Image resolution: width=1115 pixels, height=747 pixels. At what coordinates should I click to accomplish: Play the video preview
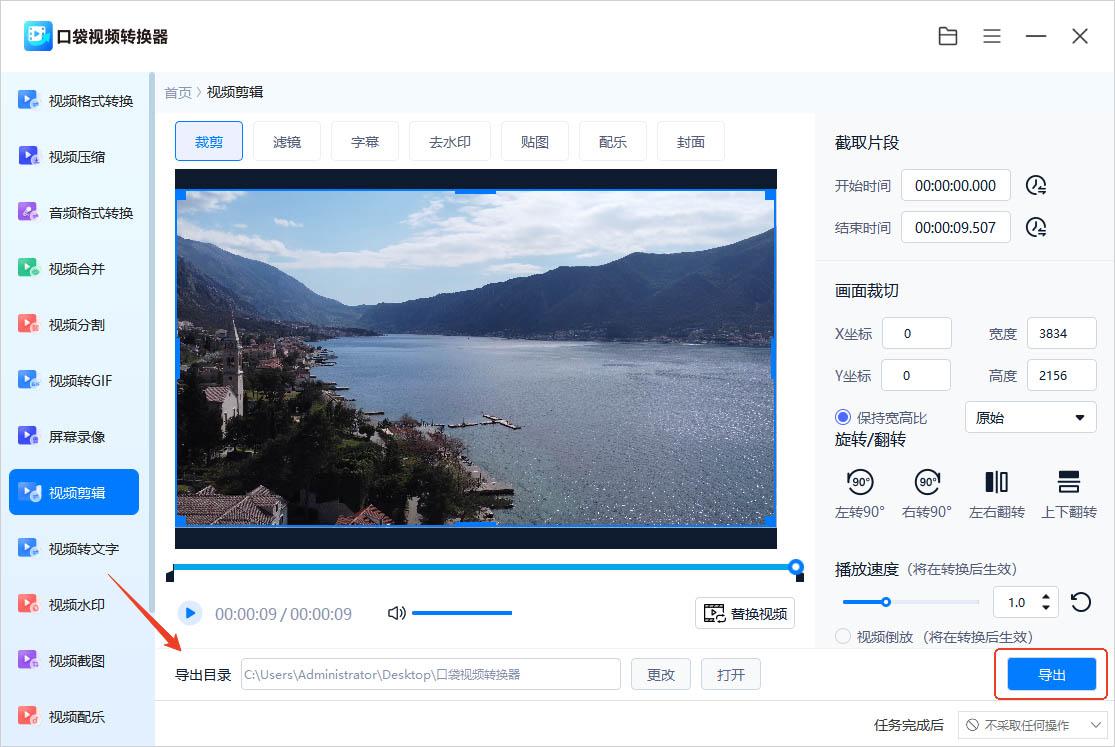point(190,613)
